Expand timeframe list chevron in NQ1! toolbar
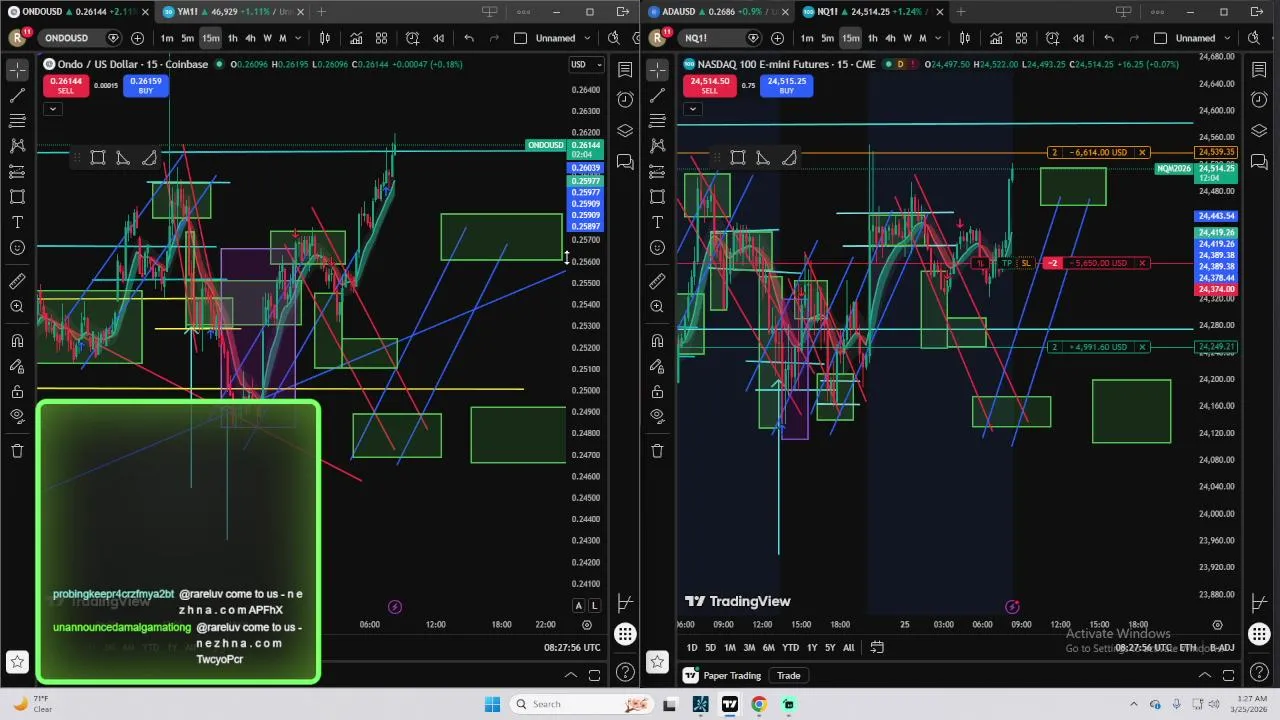Image resolution: width=1280 pixels, height=720 pixels. coord(938,38)
